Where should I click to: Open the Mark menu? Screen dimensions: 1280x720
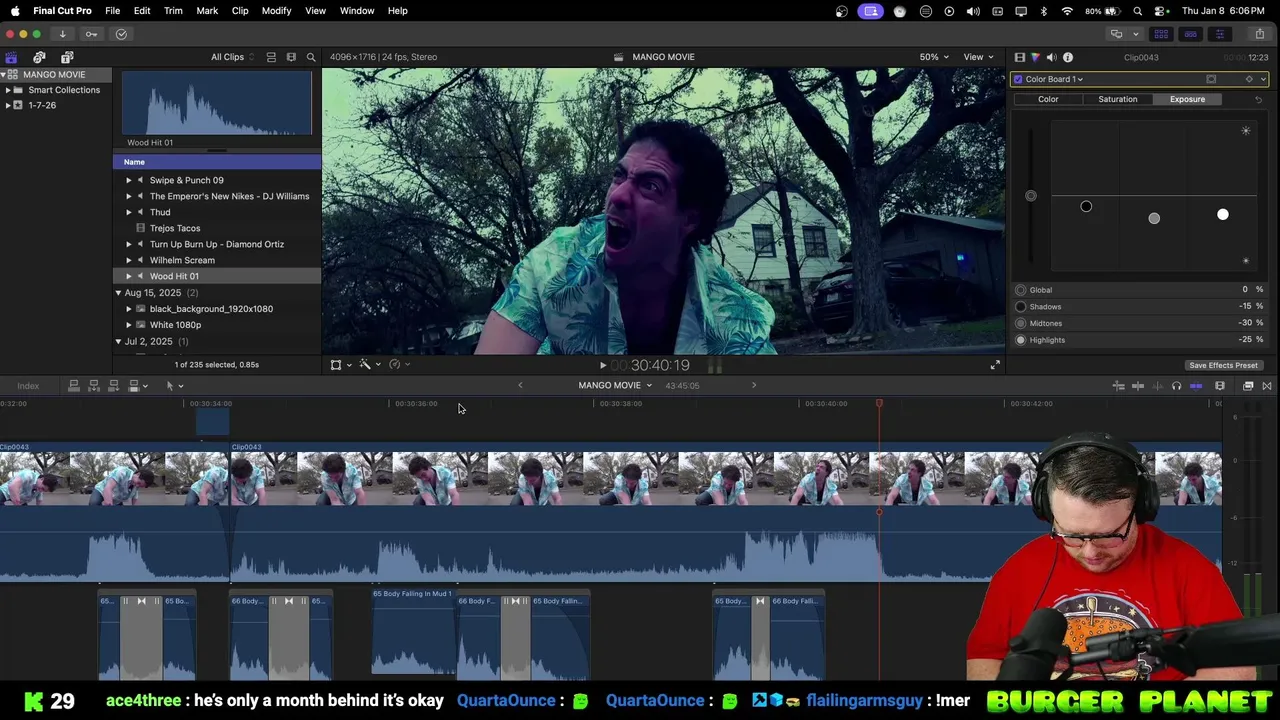[x=207, y=11]
